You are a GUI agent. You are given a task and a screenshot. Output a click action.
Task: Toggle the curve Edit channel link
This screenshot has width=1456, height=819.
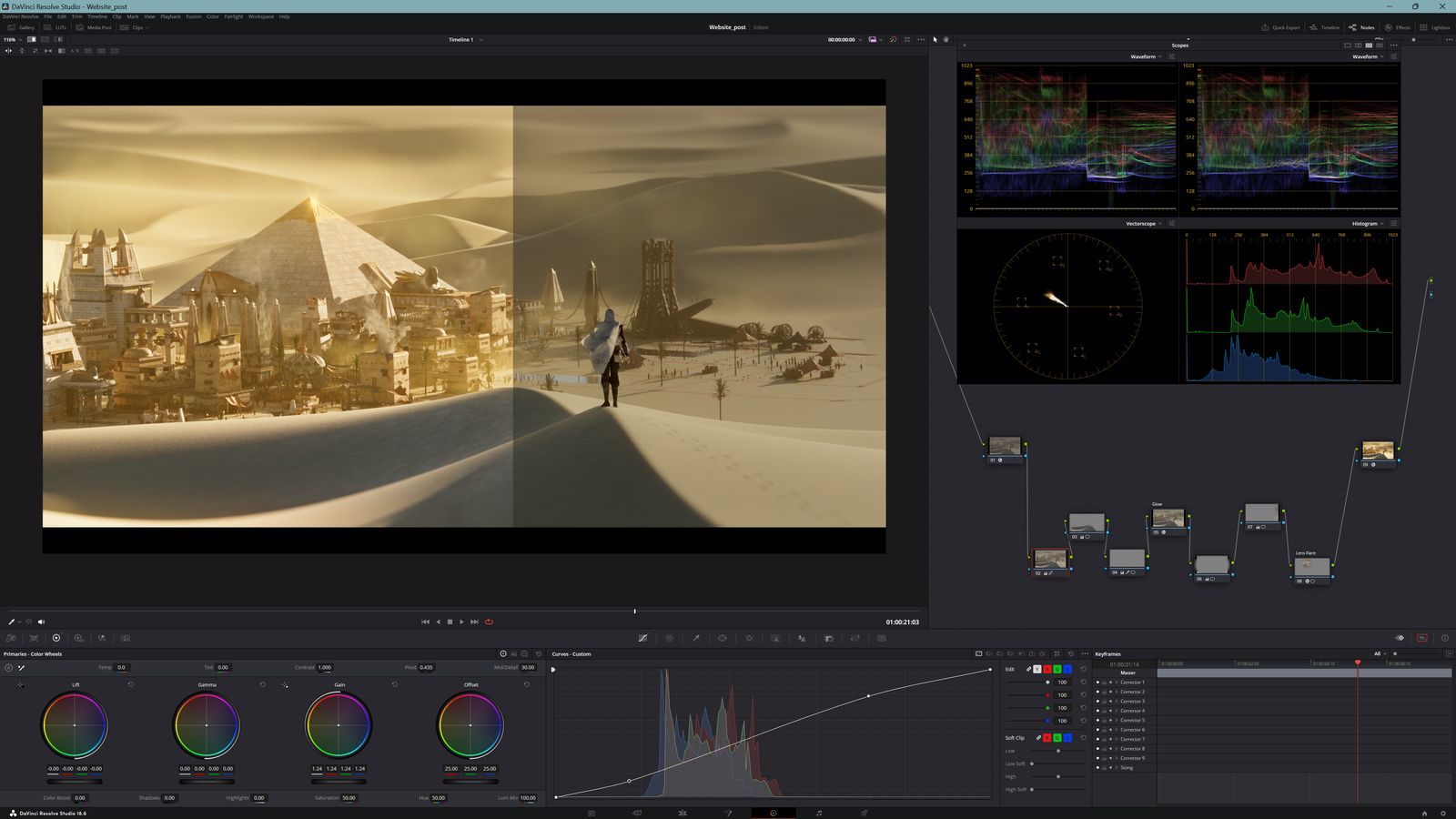pos(1028,669)
